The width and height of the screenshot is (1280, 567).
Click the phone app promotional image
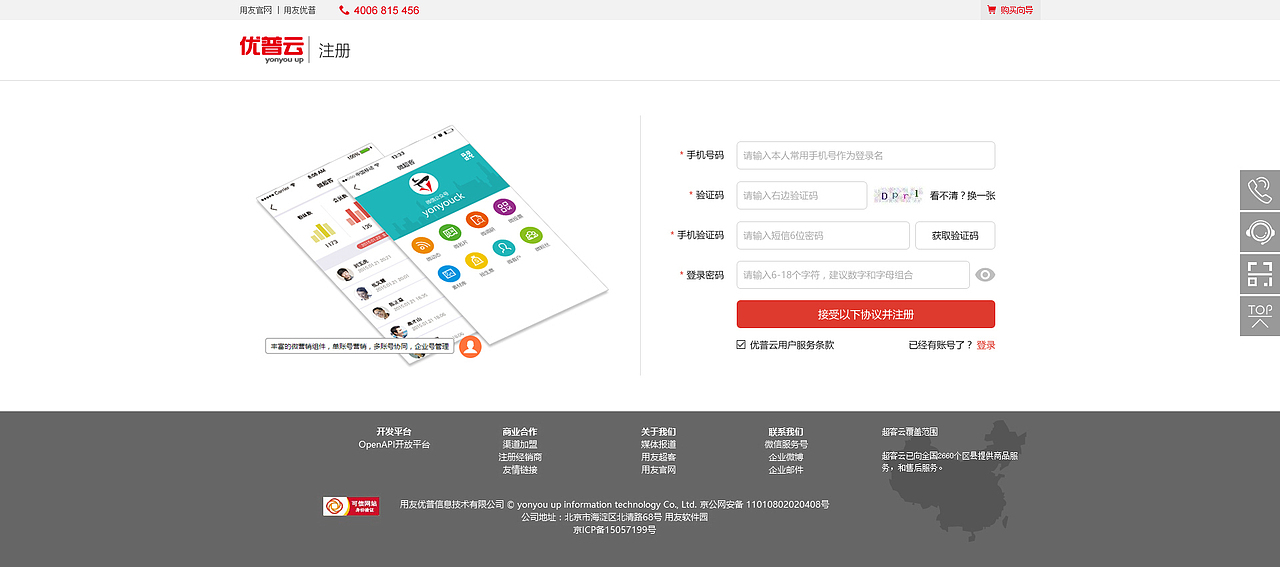tap(432, 243)
